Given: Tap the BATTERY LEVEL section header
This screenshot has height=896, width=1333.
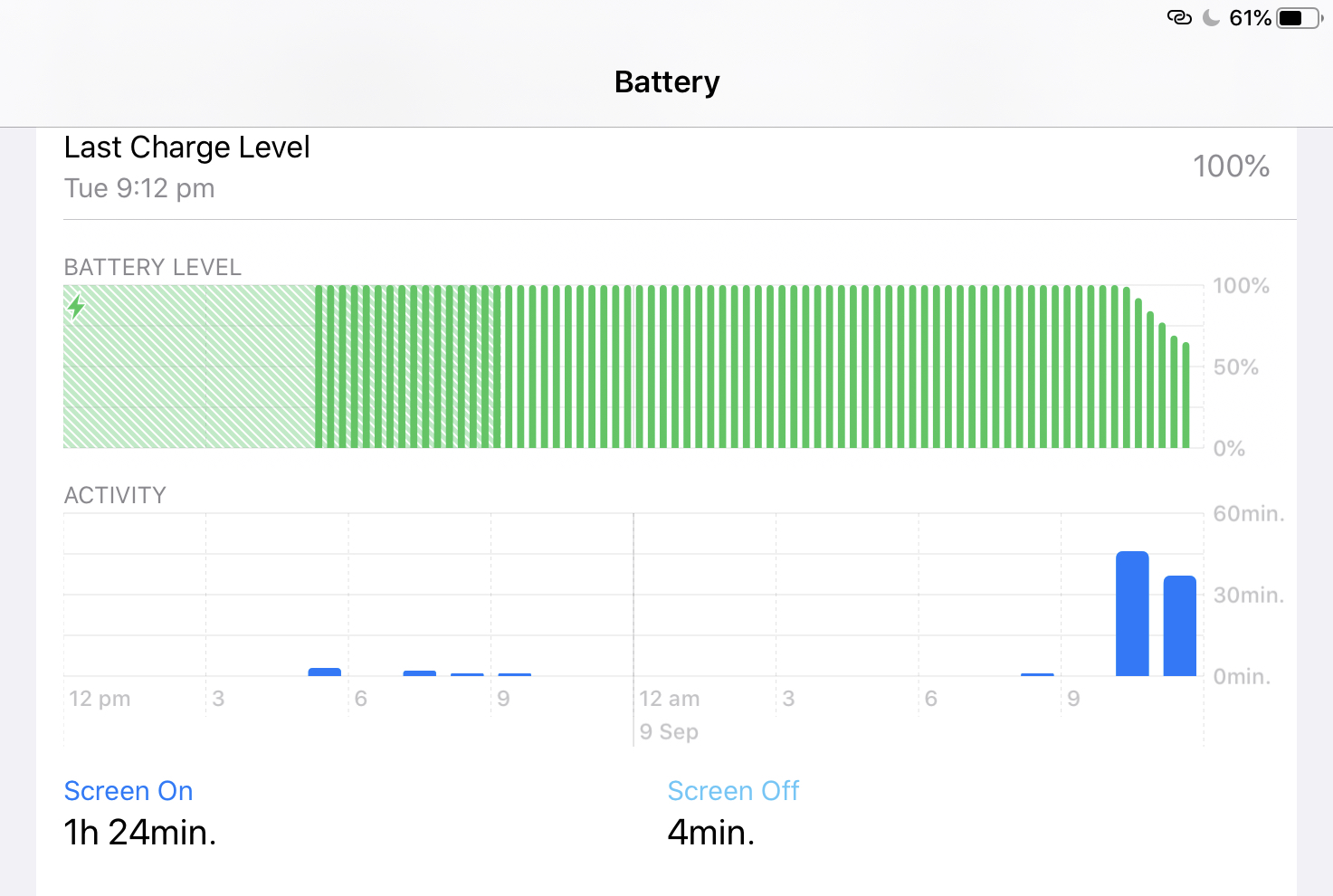Looking at the screenshot, I should pyautogui.click(x=153, y=268).
